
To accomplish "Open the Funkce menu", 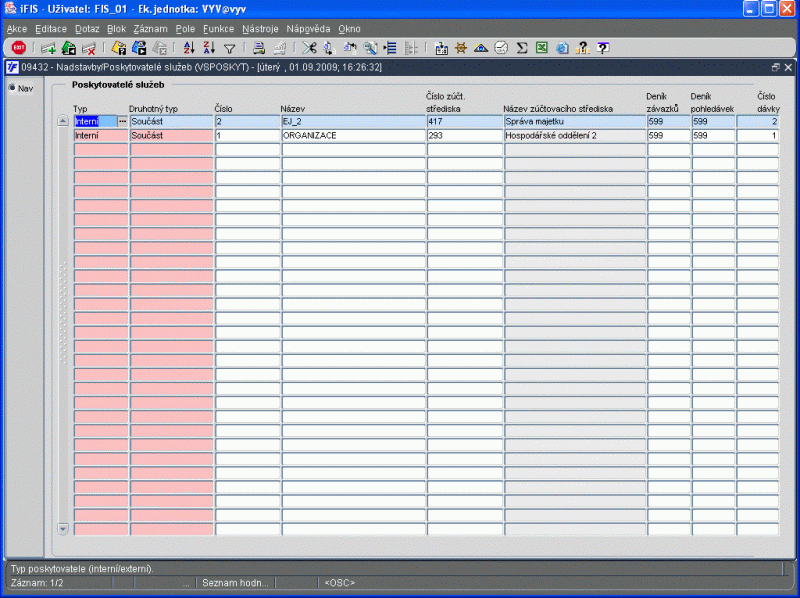I will (218, 29).
